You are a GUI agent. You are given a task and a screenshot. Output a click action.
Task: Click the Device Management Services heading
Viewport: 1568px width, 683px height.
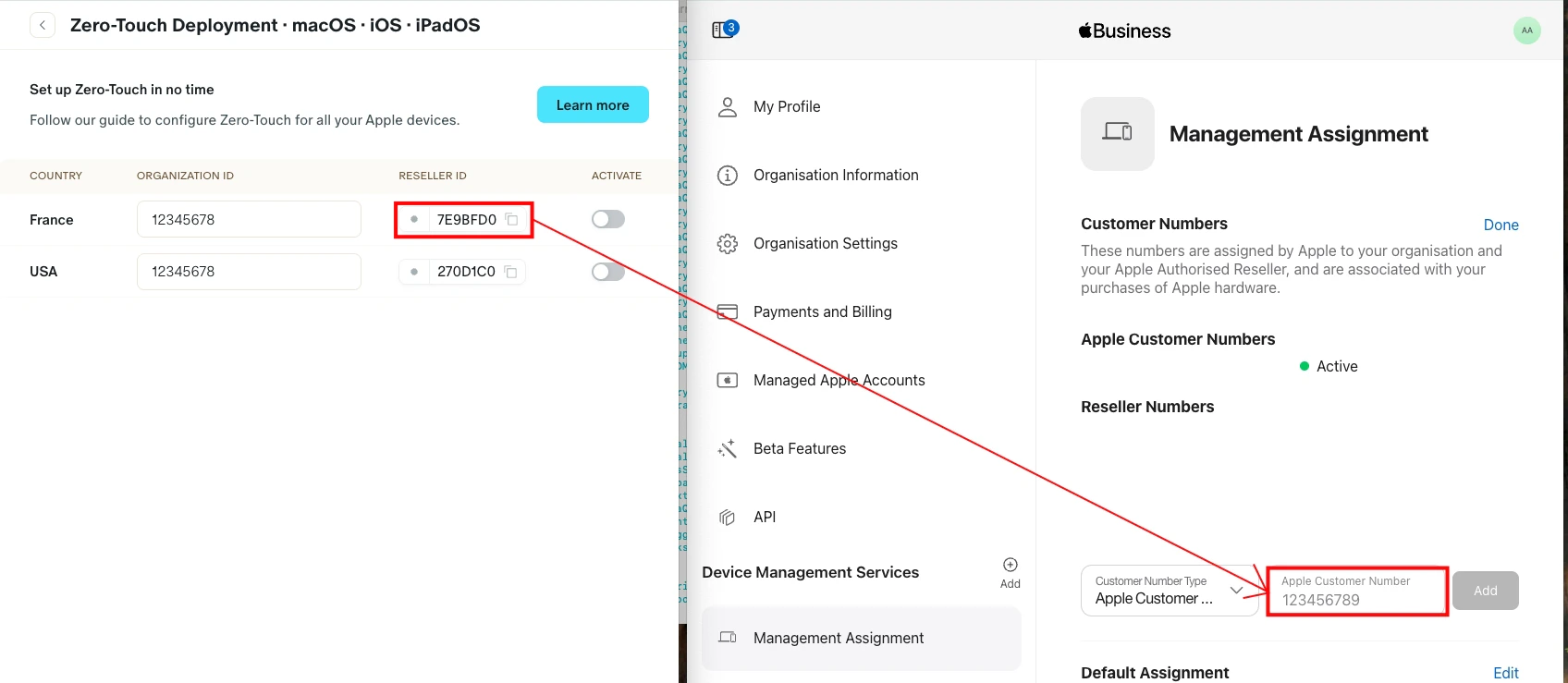811,572
